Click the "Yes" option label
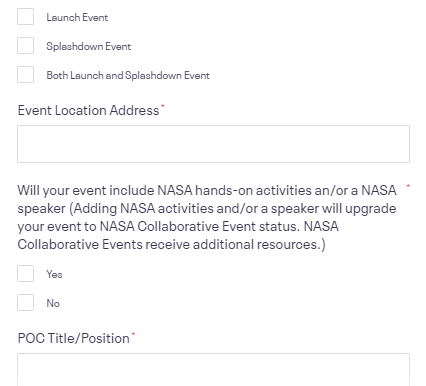 pyautogui.click(x=54, y=274)
